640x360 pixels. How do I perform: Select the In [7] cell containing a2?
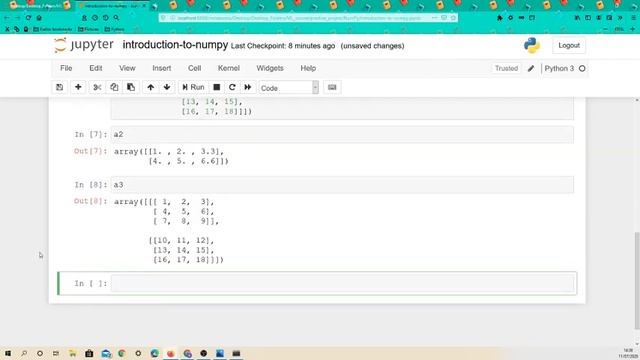[342, 135]
